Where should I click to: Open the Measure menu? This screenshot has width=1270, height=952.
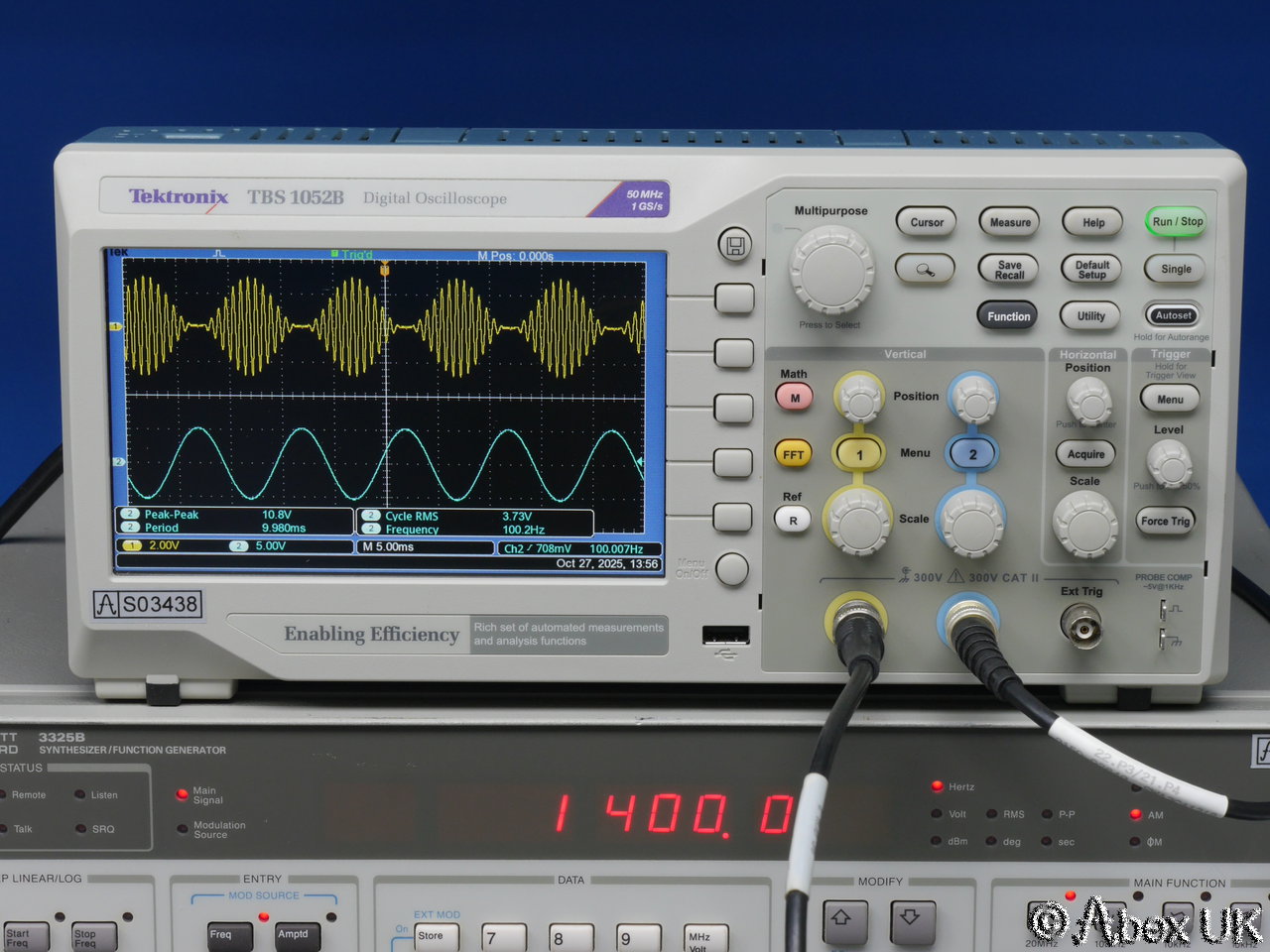(1010, 223)
